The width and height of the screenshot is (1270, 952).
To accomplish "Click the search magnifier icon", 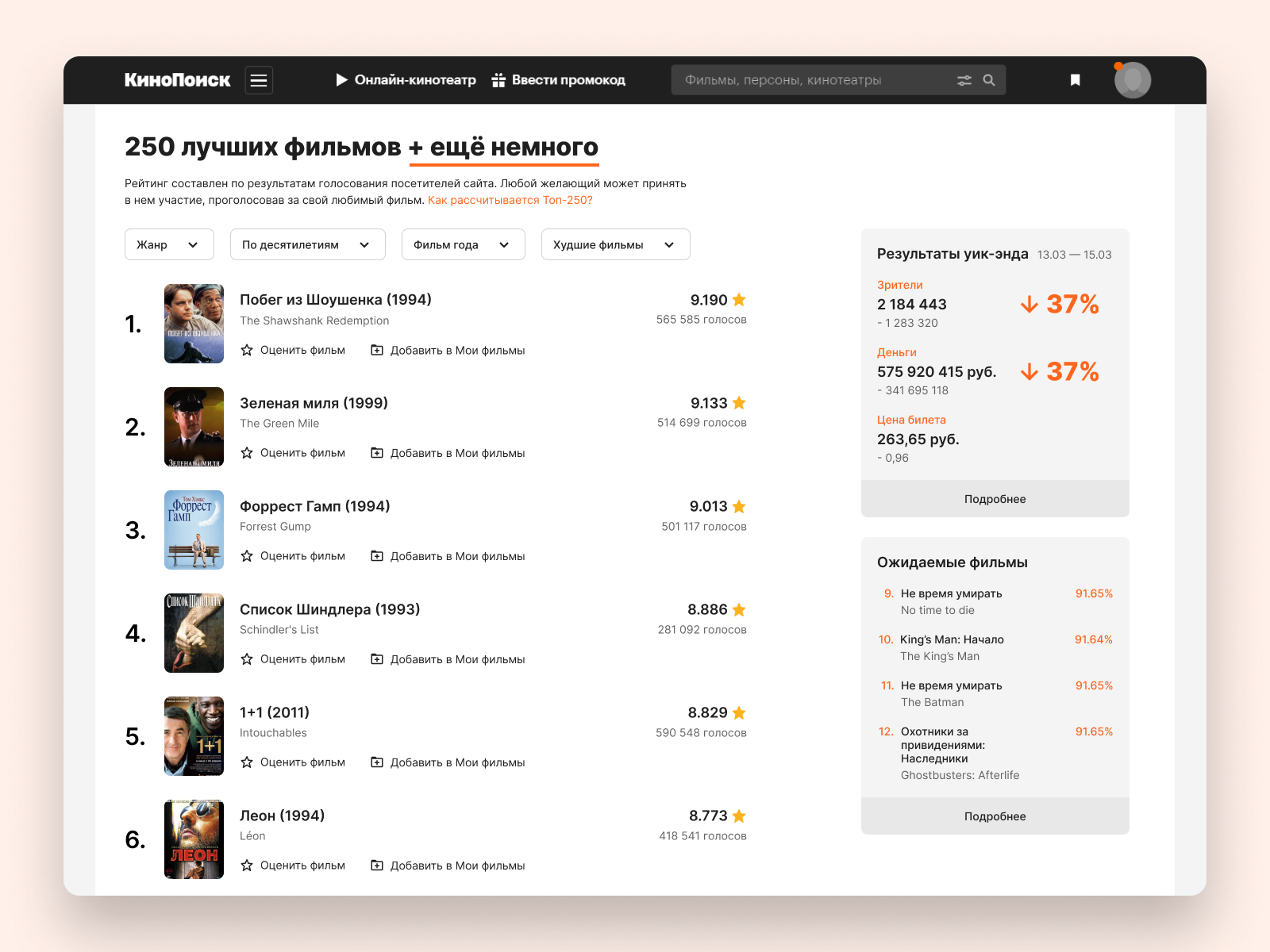I will tap(989, 80).
